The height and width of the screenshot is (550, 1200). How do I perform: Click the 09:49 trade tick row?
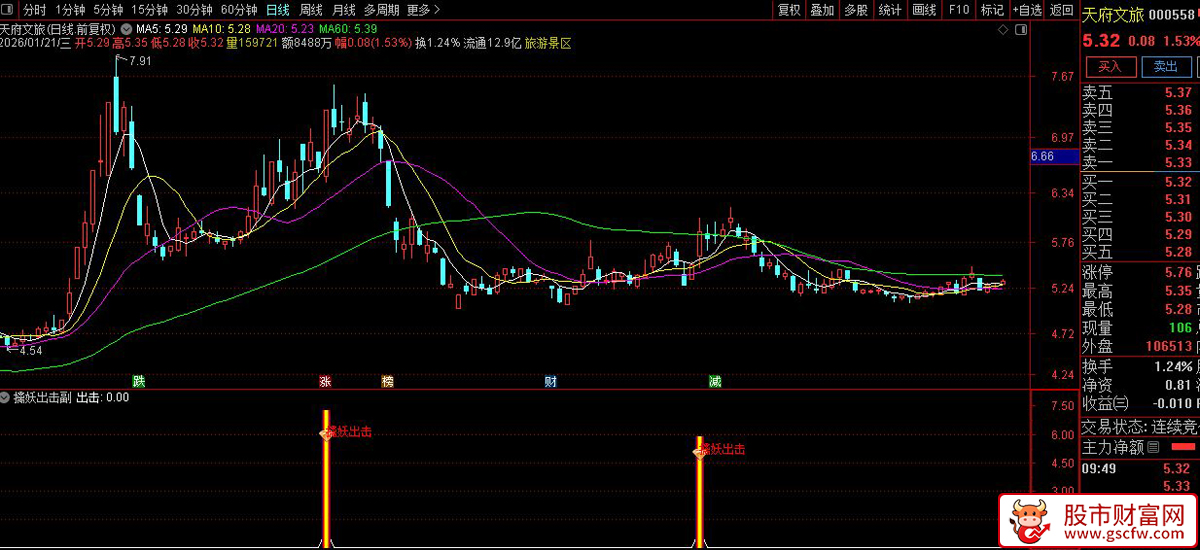coord(1140,467)
